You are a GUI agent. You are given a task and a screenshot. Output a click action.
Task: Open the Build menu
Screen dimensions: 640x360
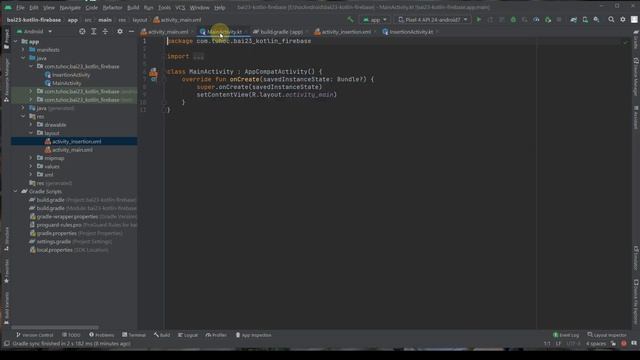coord(133,8)
